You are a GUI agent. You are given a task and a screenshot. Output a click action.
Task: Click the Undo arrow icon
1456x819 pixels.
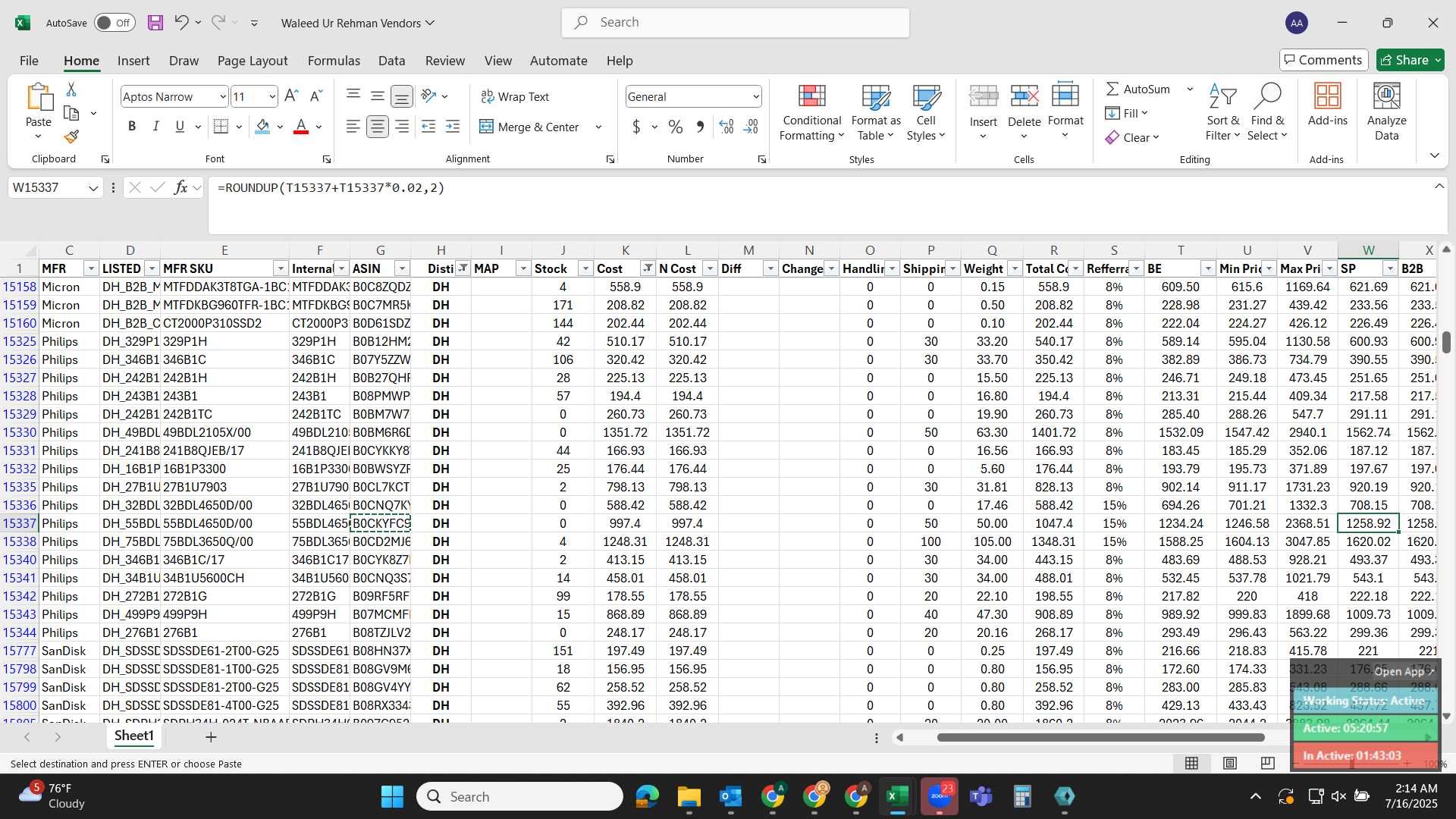tap(180, 22)
